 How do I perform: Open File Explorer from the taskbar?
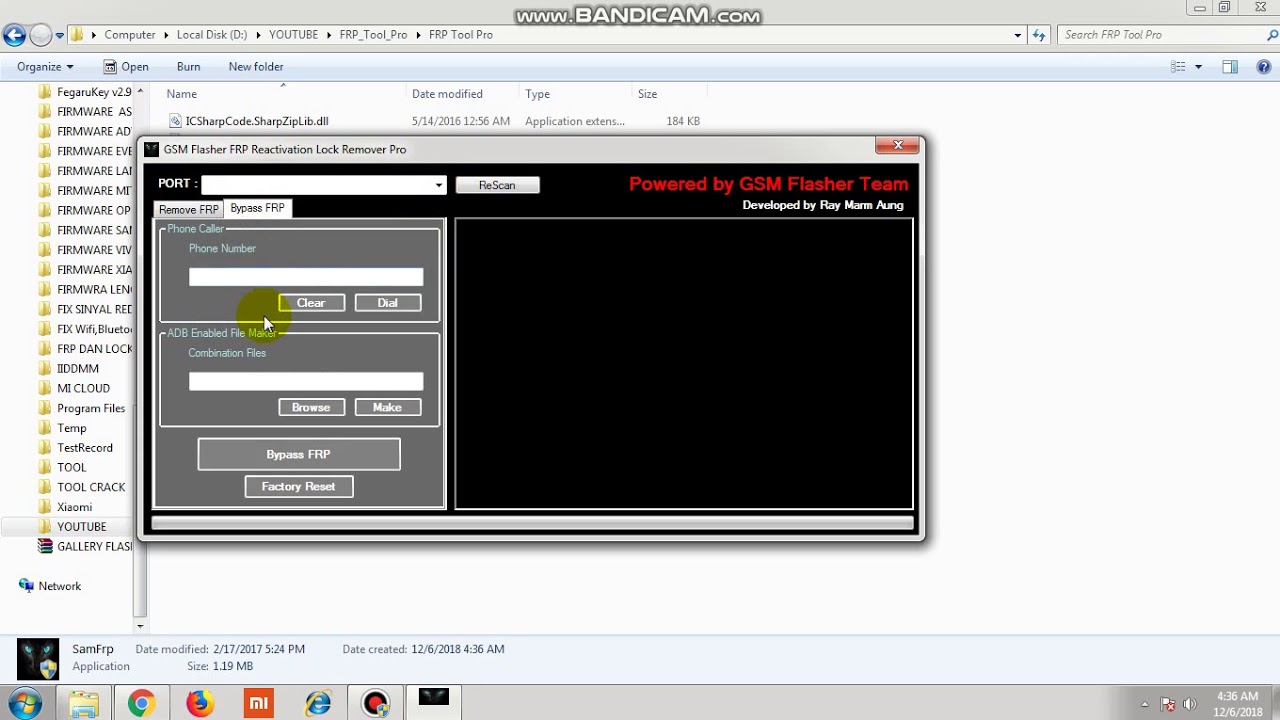tap(84, 704)
